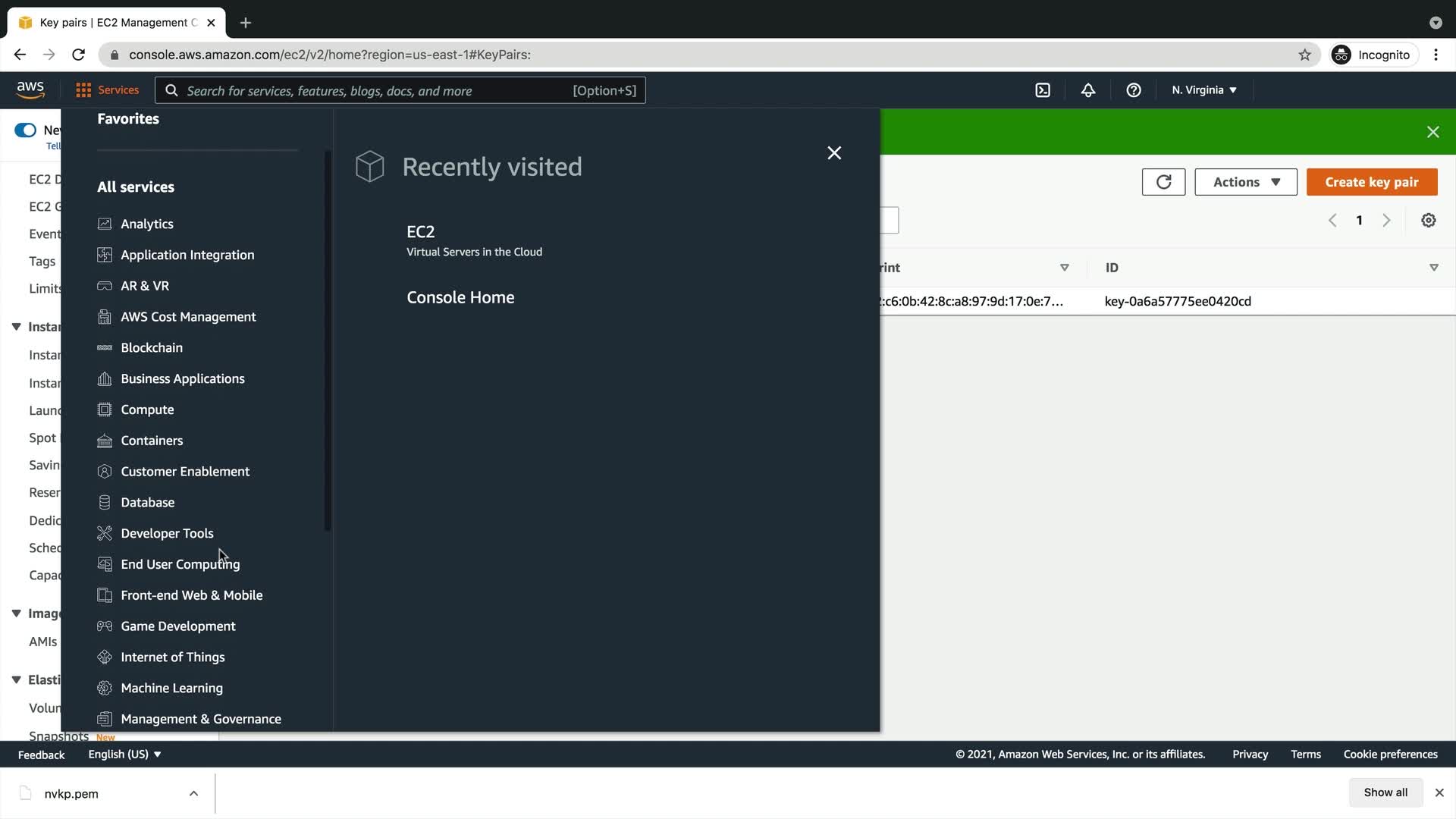Image resolution: width=1456 pixels, height=819 pixels.
Task: Select Machine Learning category
Action: (171, 688)
